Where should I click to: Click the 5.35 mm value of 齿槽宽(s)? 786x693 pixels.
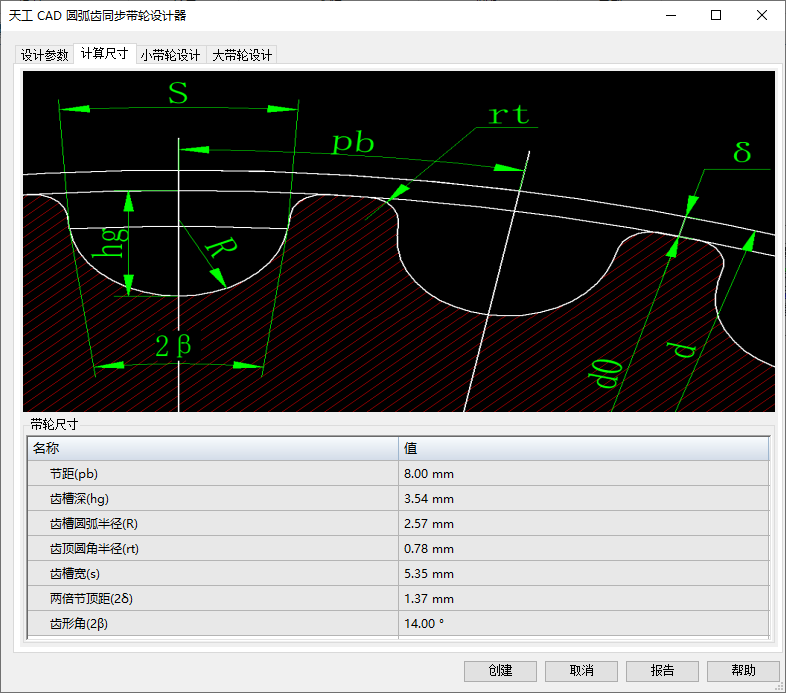pos(429,574)
